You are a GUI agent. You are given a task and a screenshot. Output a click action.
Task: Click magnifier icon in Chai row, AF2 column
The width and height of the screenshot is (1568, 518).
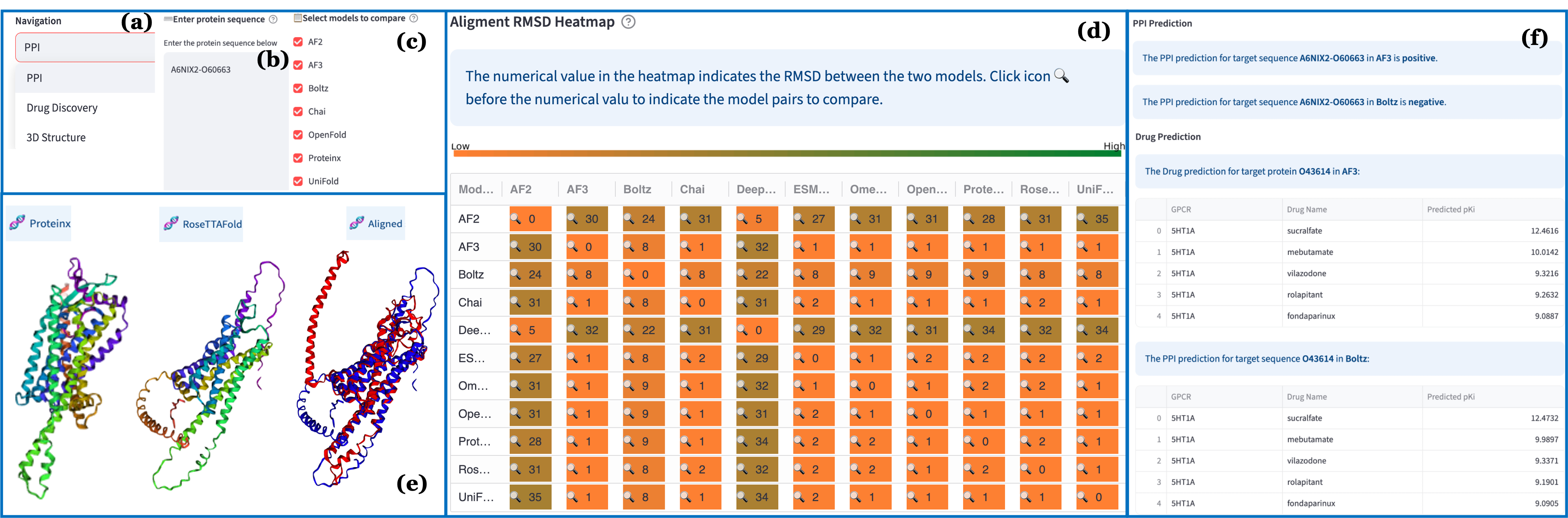516,302
